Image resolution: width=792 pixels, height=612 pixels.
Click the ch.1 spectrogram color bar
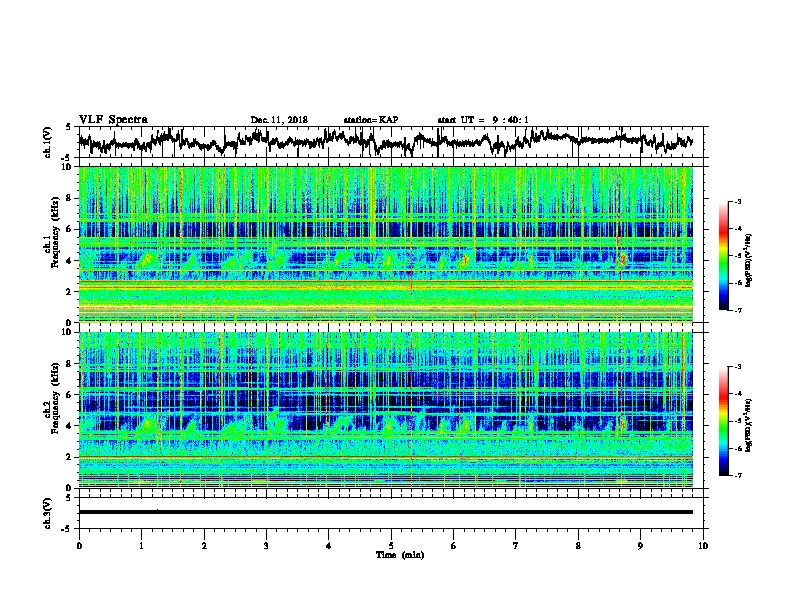[x=723, y=256]
